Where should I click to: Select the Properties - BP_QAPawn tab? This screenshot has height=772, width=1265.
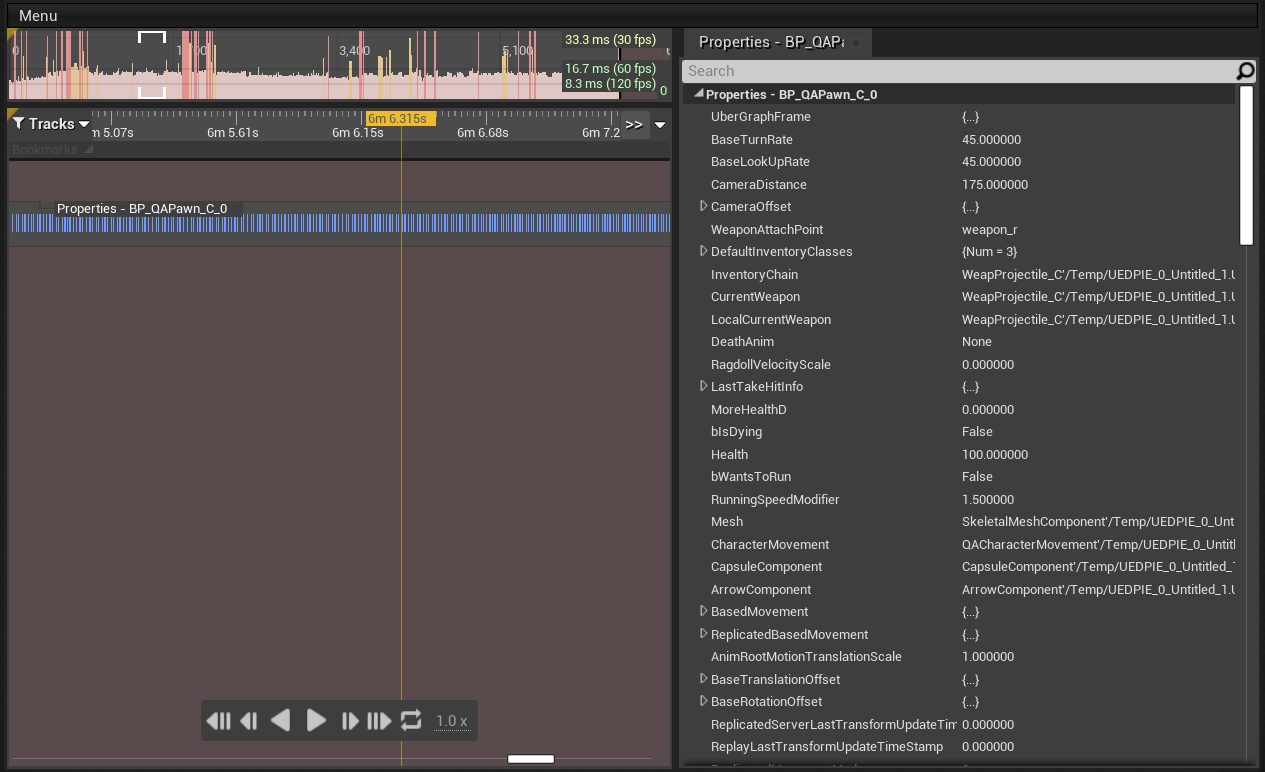pyautogui.click(x=770, y=42)
